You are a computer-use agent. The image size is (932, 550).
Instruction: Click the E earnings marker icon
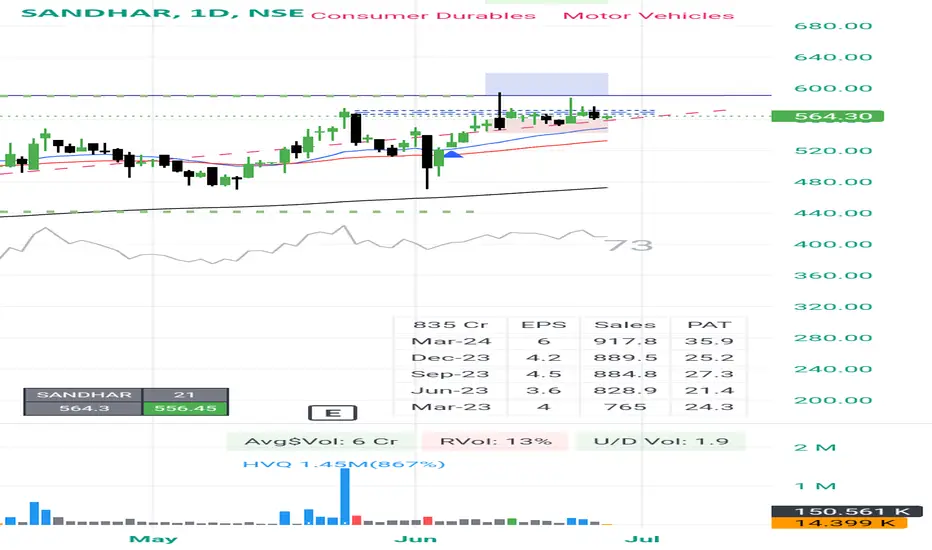click(x=333, y=413)
